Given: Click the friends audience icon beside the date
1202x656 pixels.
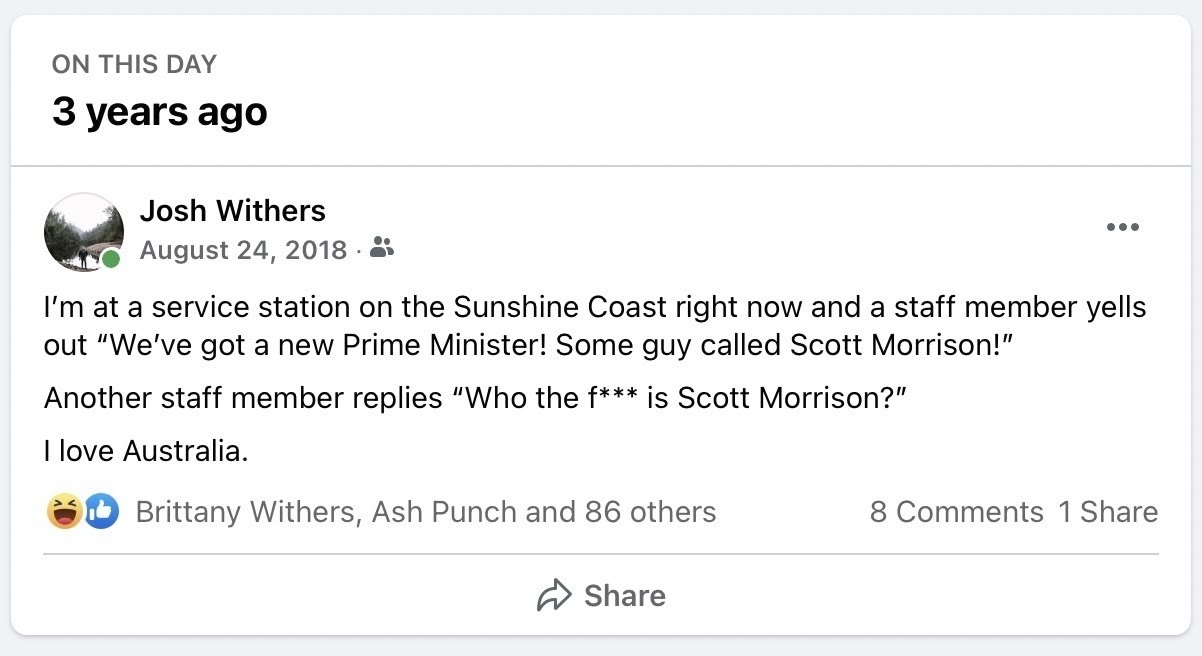Looking at the screenshot, I should tap(382, 248).
